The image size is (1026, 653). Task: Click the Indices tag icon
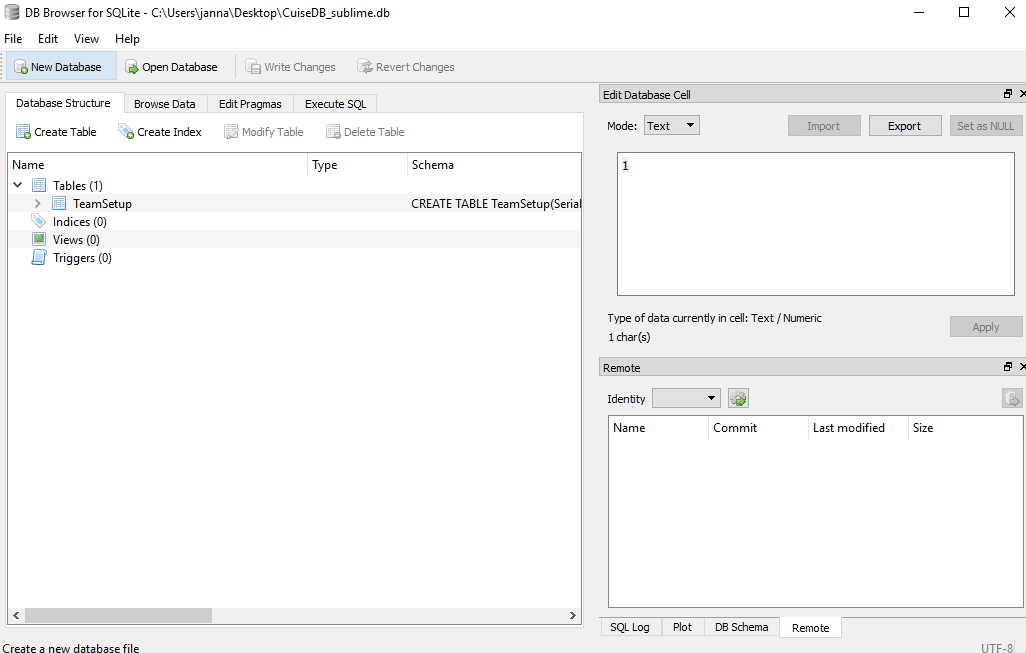tap(39, 221)
